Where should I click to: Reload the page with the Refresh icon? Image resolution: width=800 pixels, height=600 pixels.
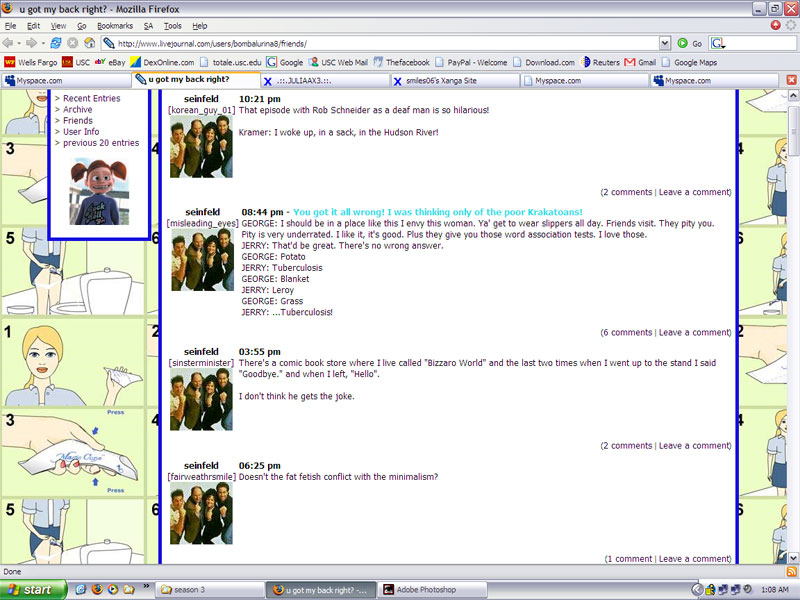tap(56, 43)
